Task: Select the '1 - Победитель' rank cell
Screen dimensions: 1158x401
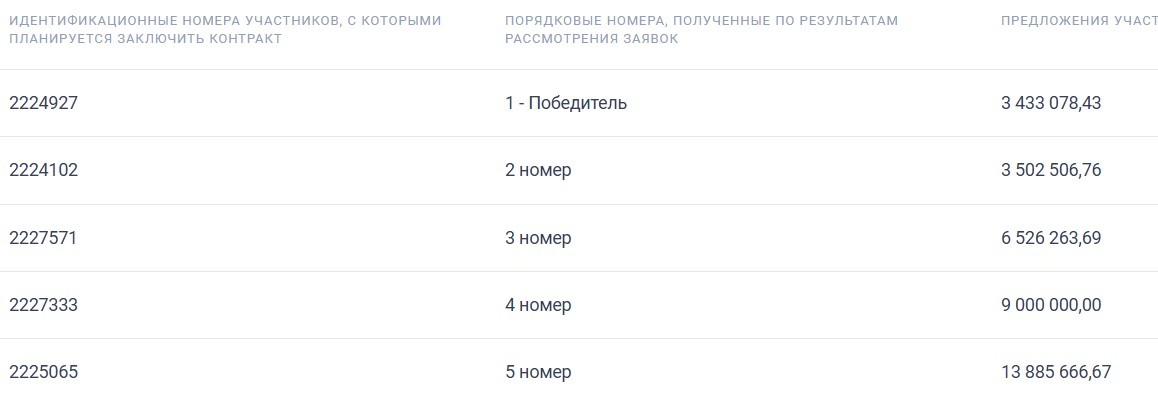Action: tap(566, 103)
